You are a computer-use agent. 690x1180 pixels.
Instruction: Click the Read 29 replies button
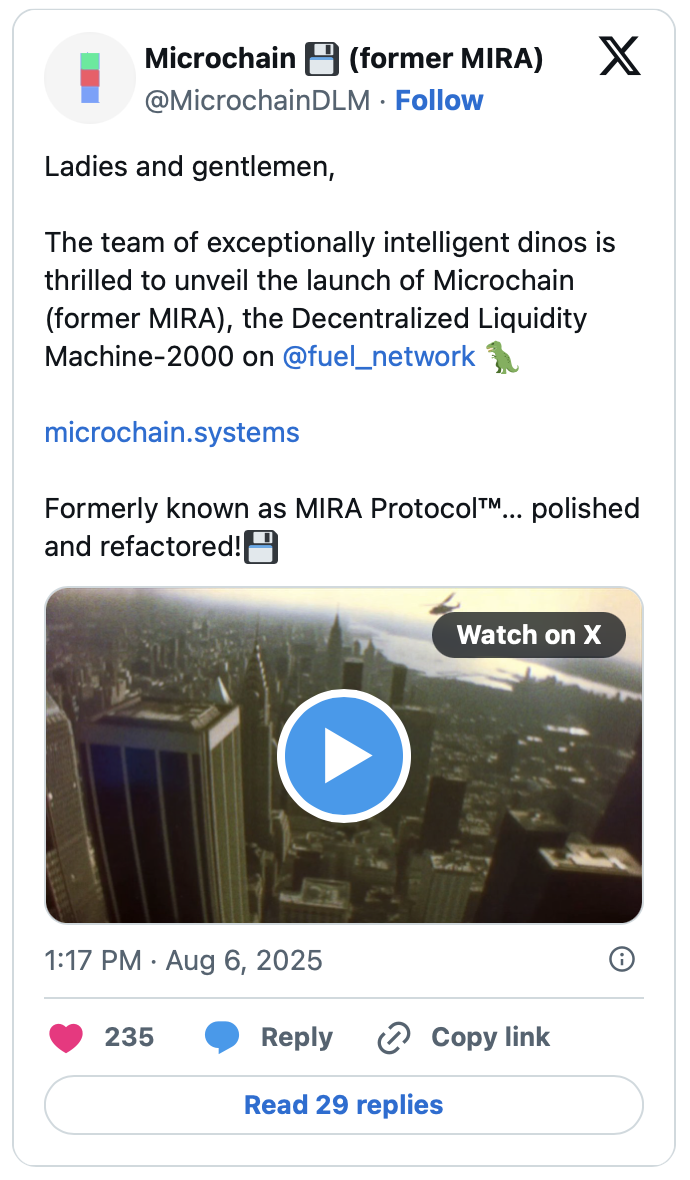pos(344,1105)
